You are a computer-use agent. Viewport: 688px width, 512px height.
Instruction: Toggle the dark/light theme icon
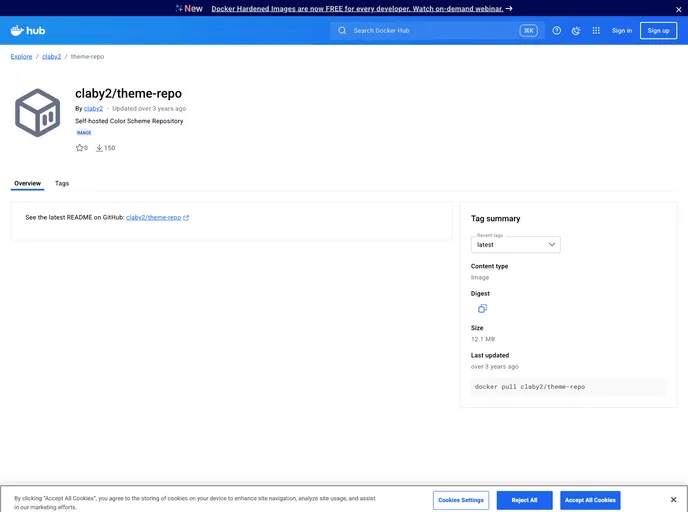point(576,31)
